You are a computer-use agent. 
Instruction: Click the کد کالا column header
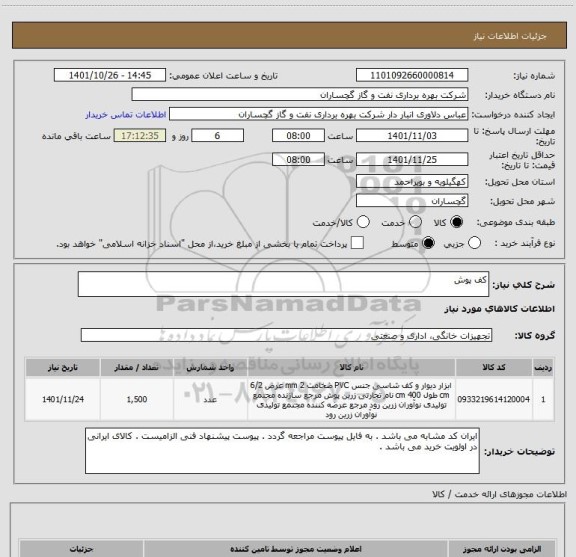pyautogui.click(x=494, y=367)
